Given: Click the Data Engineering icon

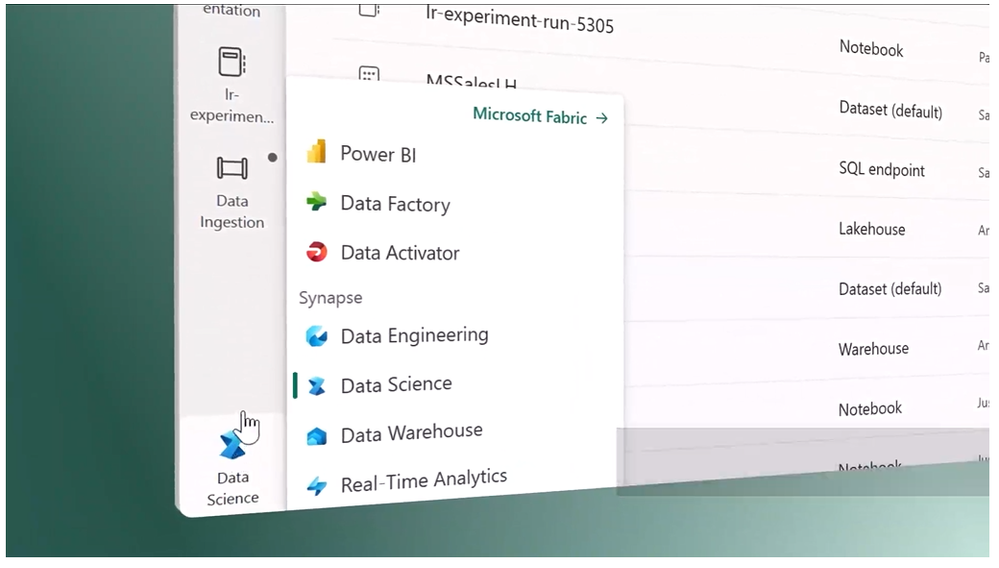Looking at the screenshot, I should click(x=317, y=336).
